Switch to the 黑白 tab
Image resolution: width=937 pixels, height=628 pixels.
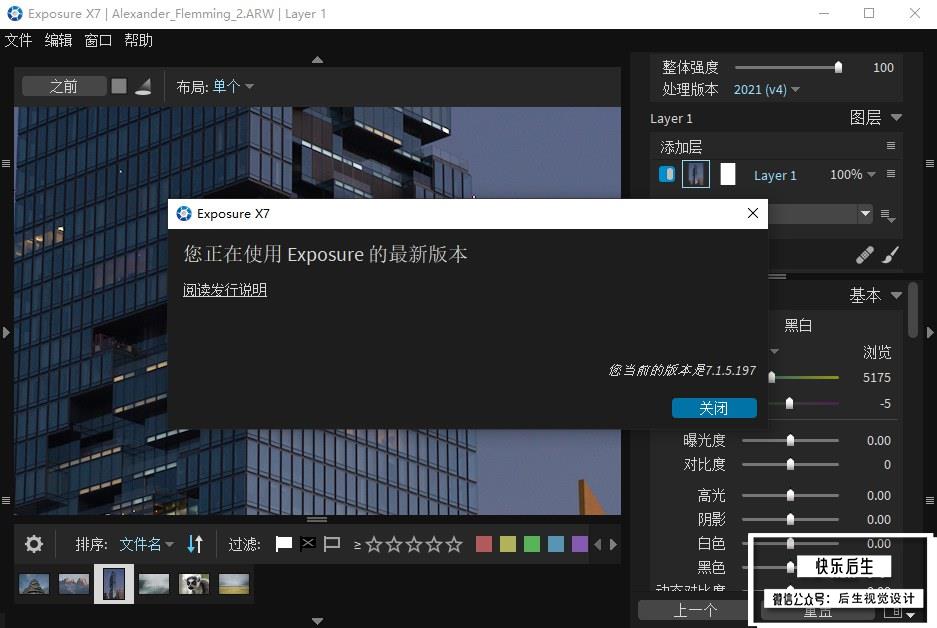tap(798, 325)
